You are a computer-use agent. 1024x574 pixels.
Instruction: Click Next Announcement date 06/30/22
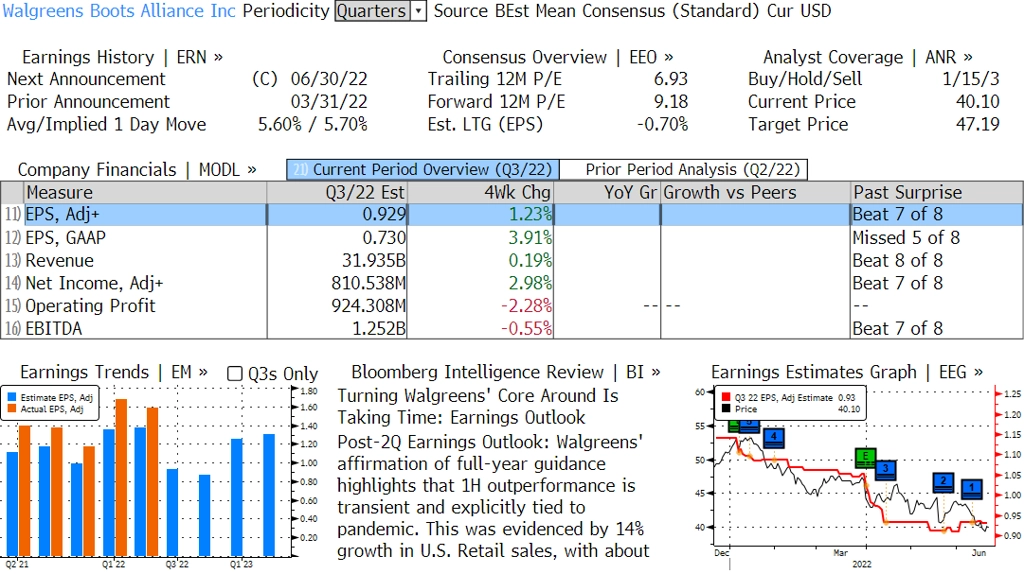[x=329, y=79]
